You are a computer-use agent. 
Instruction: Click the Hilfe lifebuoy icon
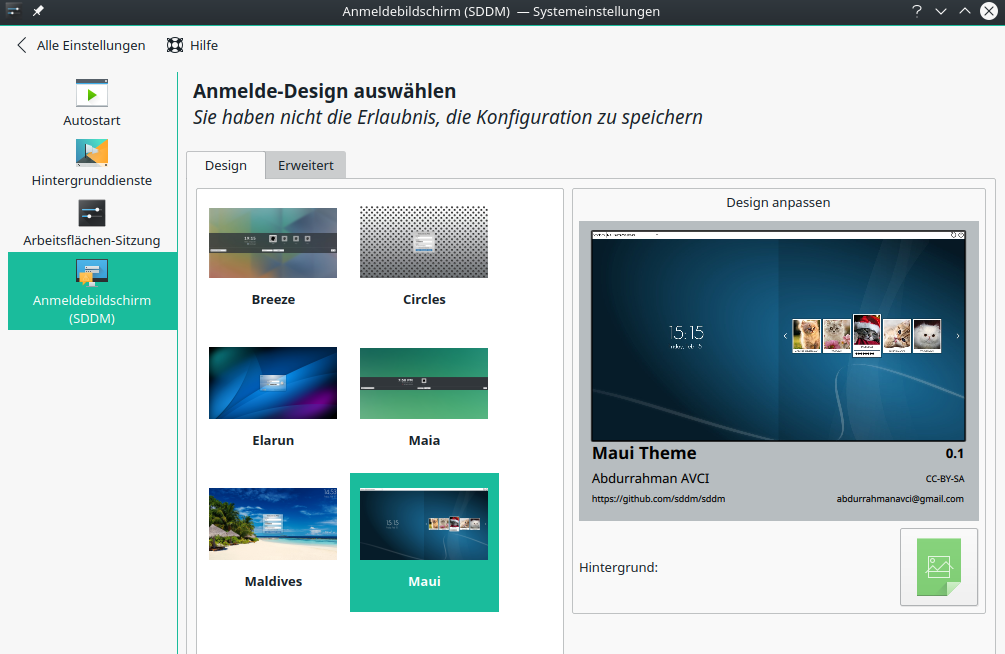coord(175,45)
